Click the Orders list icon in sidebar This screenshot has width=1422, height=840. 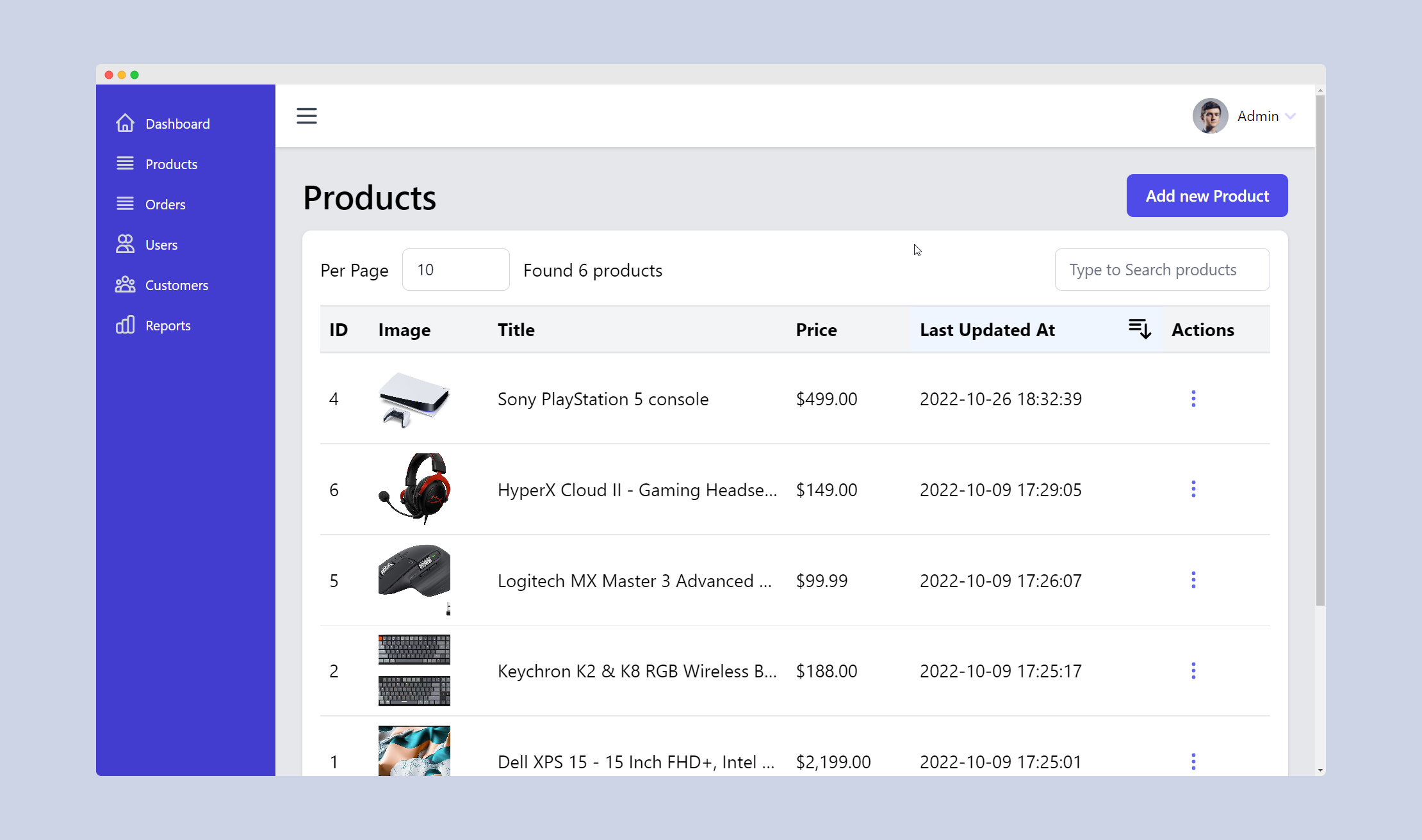coord(125,204)
